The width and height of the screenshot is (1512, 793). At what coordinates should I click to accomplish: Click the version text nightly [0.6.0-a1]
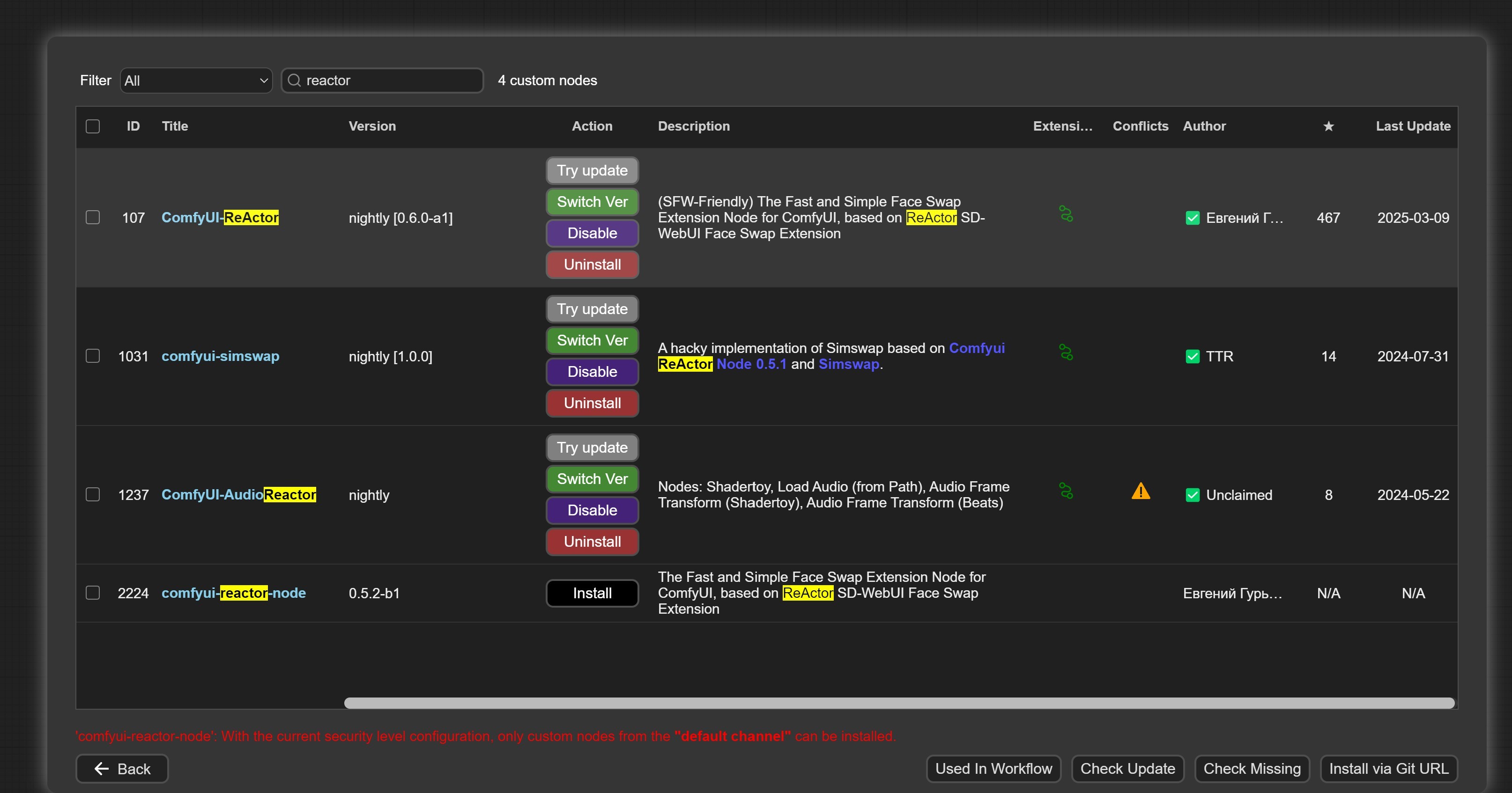[x=400, y=218]
